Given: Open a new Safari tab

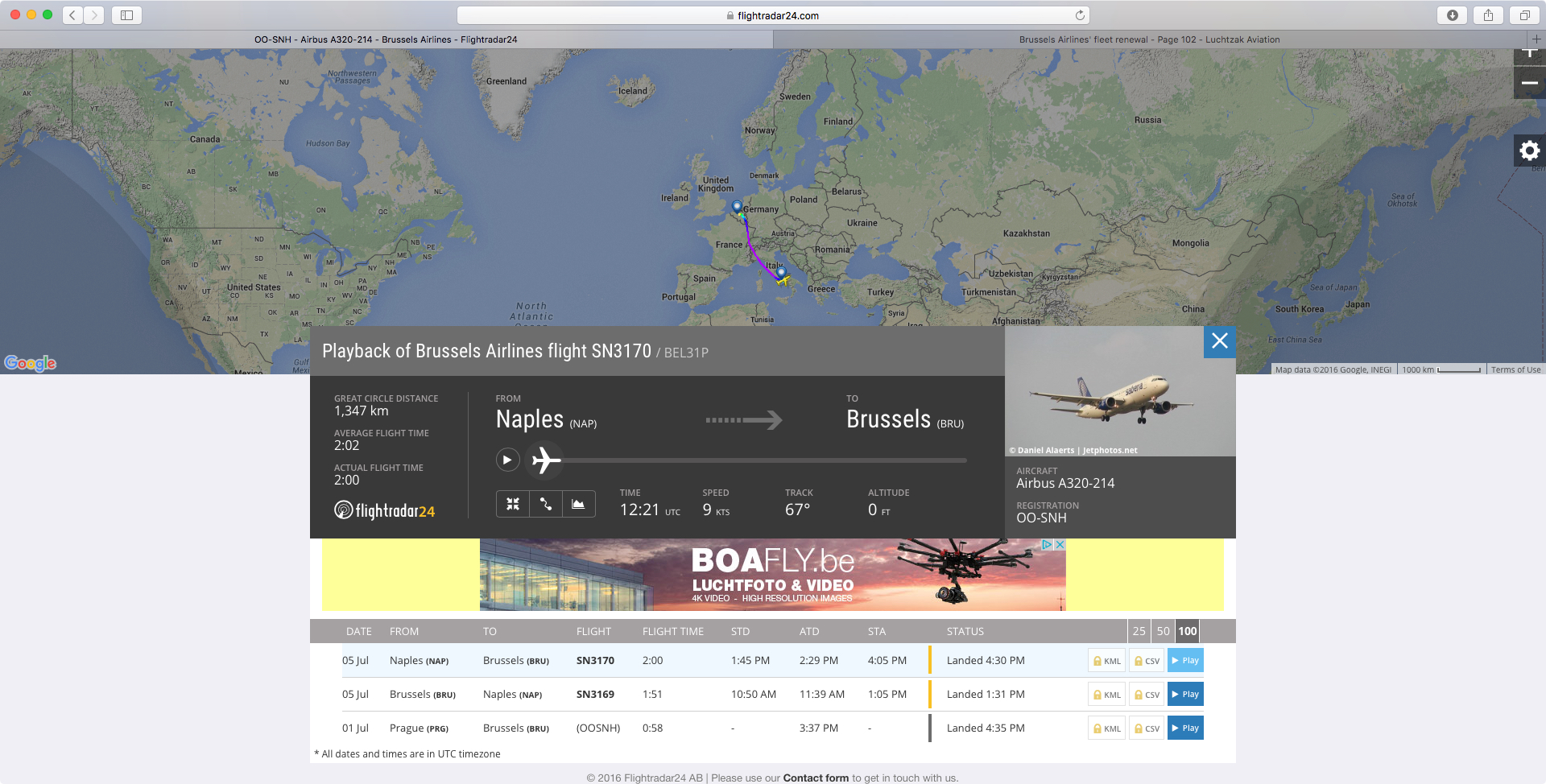Looking at the screenshot, I should 1536,39.
